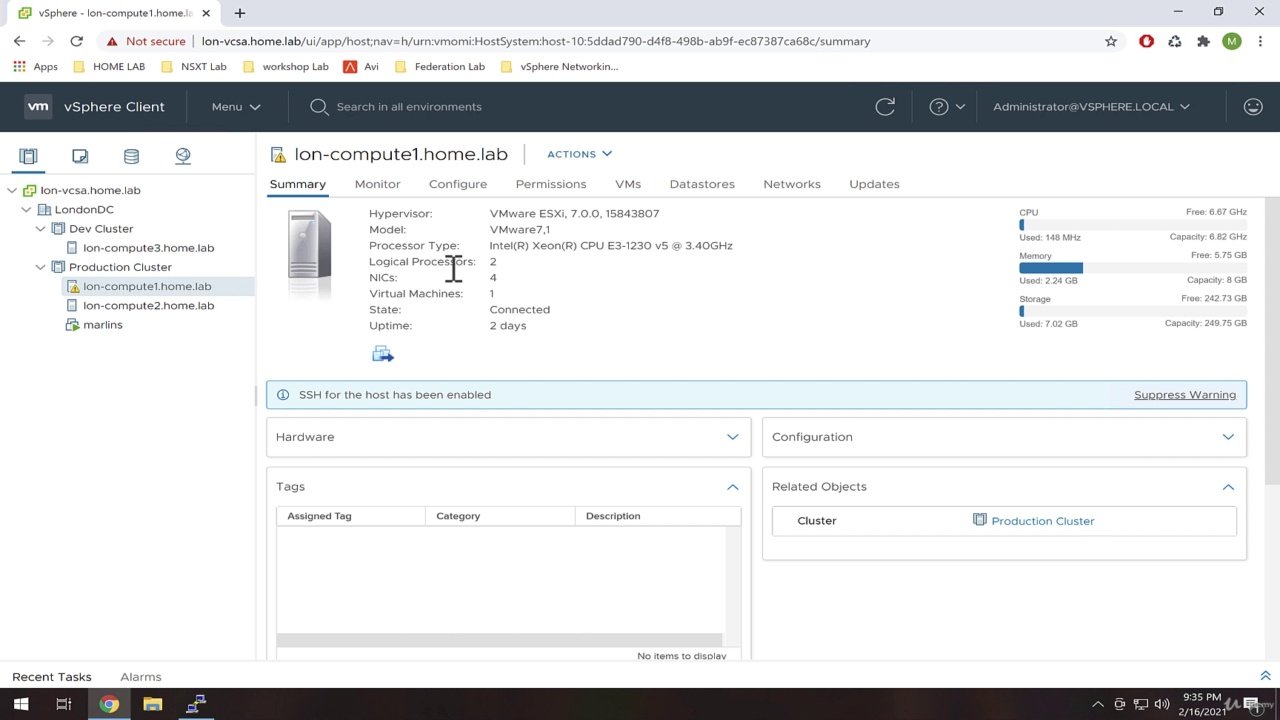Image resolution: width=1280 pixels, height=720 pixels.
Task: Select the marlins VM in the tree
Action: (x=103, y=325)
